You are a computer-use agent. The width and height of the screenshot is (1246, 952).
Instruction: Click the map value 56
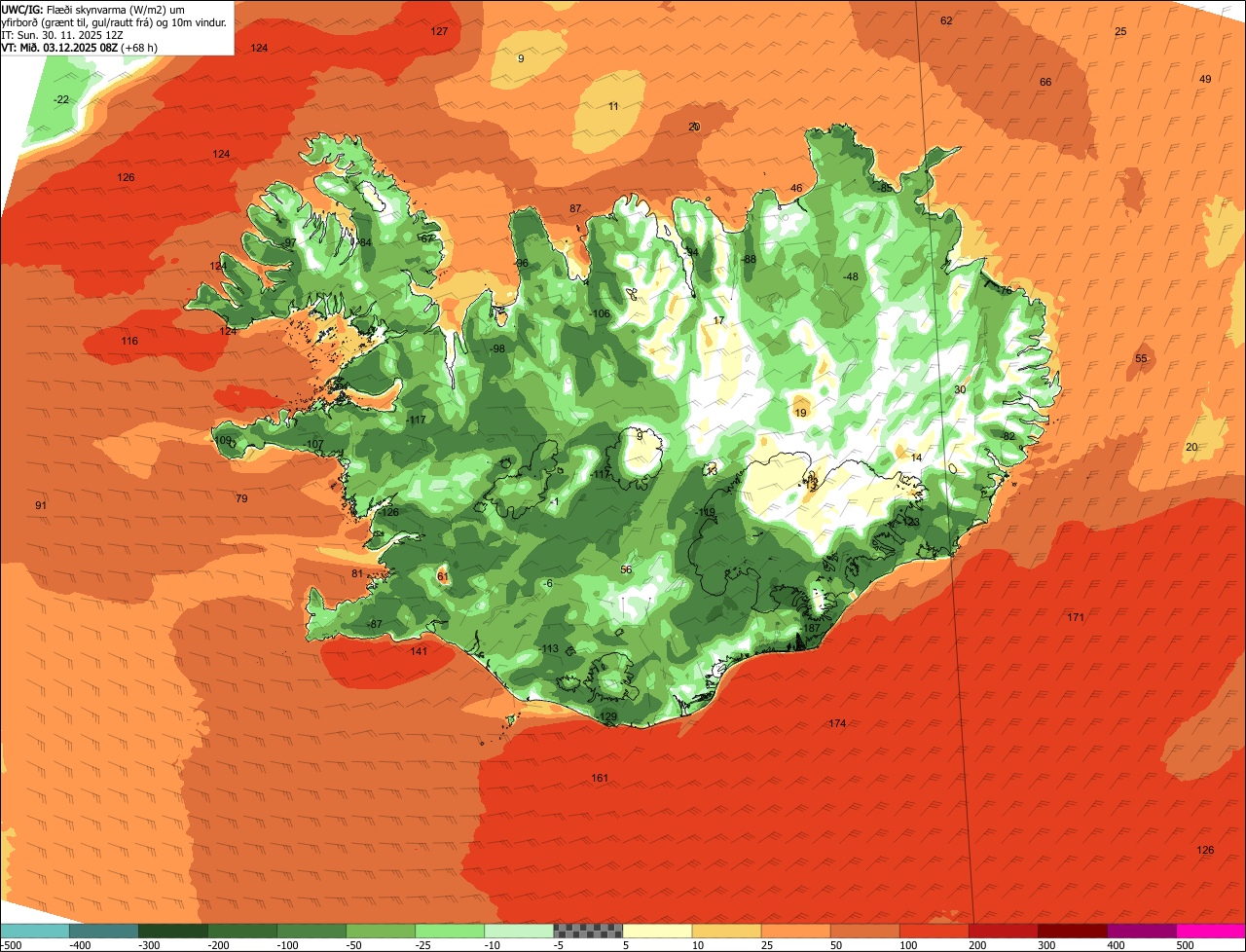click(x=626, y=569)
